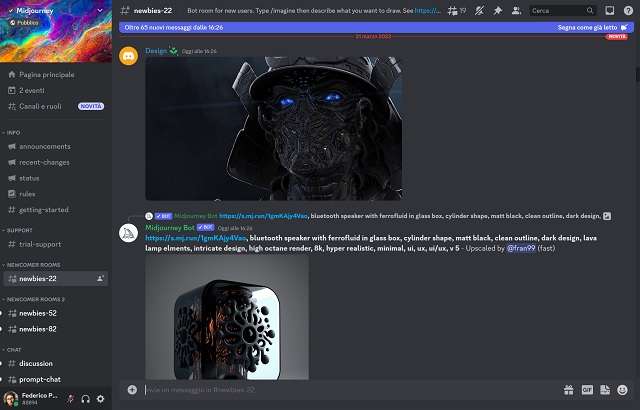Click the newbies-22 channel title header
Viewport: 640px width, 410px height.
coord(153,11)
